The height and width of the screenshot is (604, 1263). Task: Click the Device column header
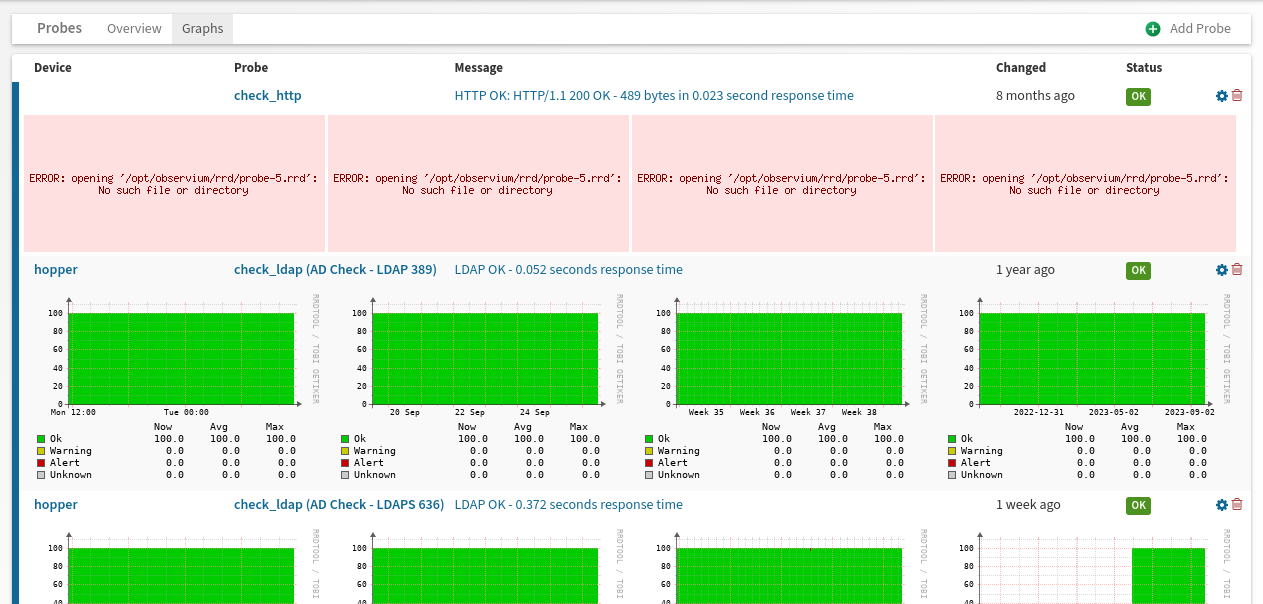pyautogui.click(x=53, y=68)
